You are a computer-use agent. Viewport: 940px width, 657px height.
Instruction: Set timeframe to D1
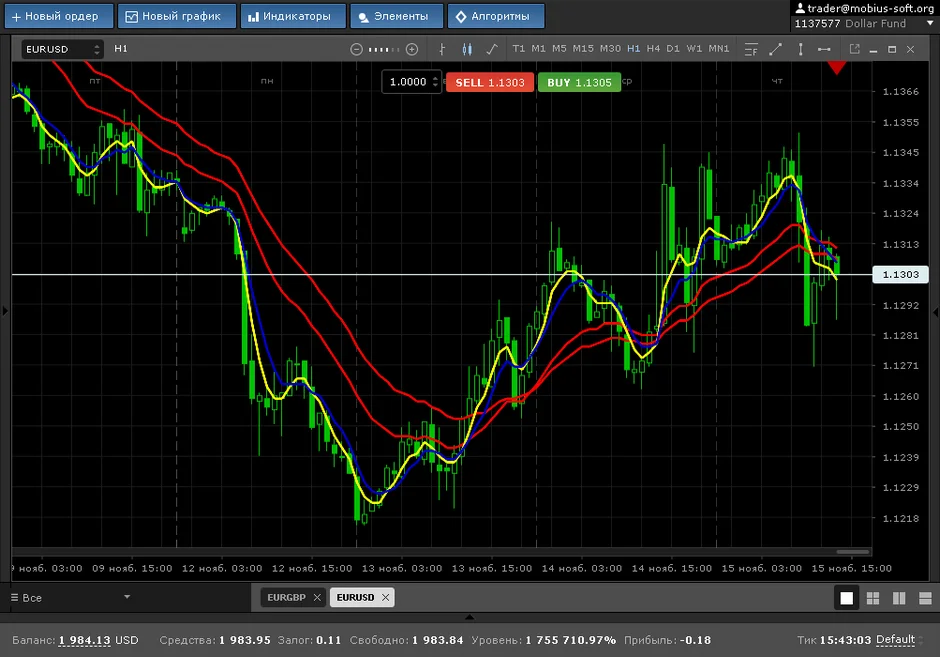(673, 49)
